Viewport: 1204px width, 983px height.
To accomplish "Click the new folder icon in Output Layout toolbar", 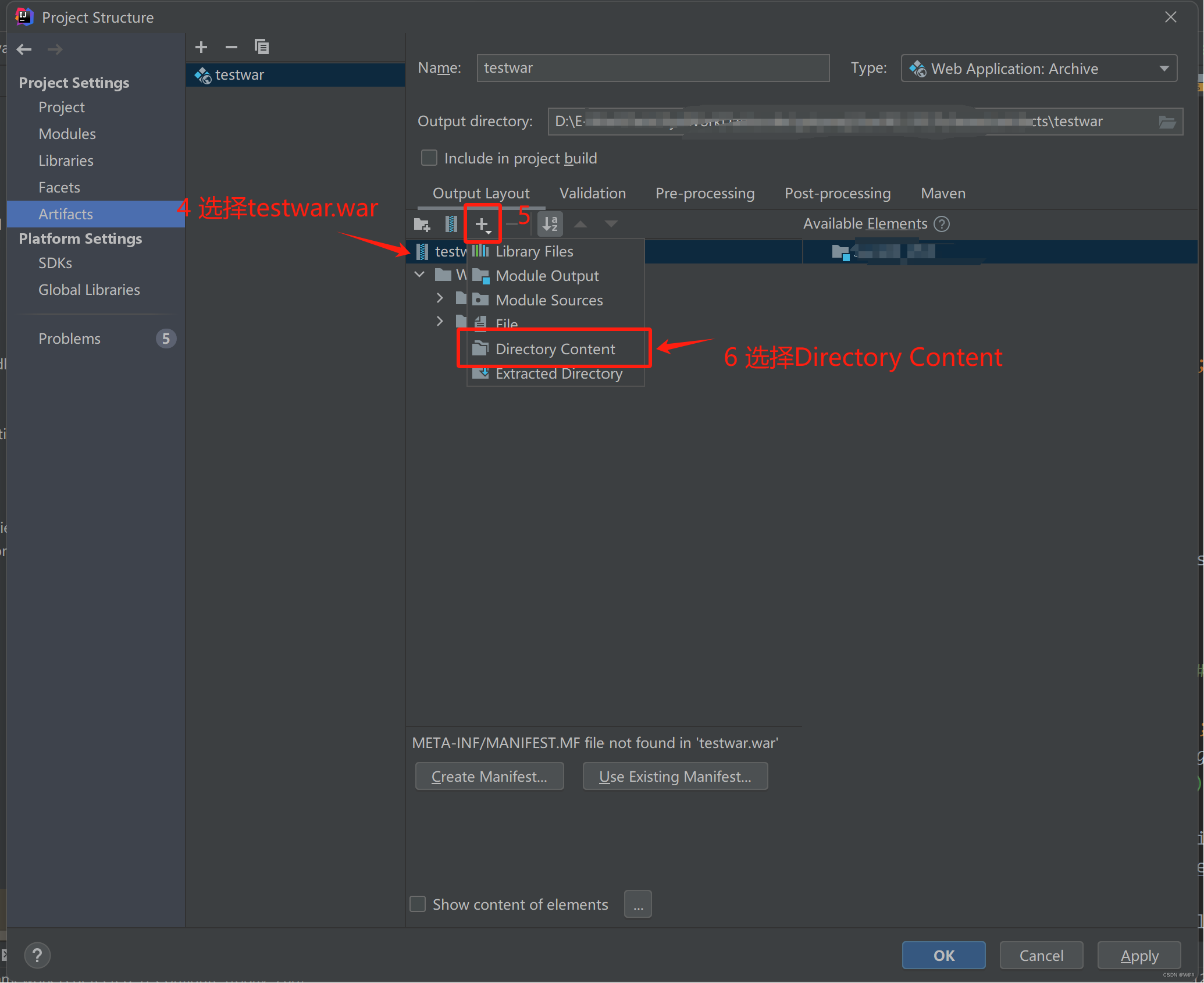I will (422, 224).
